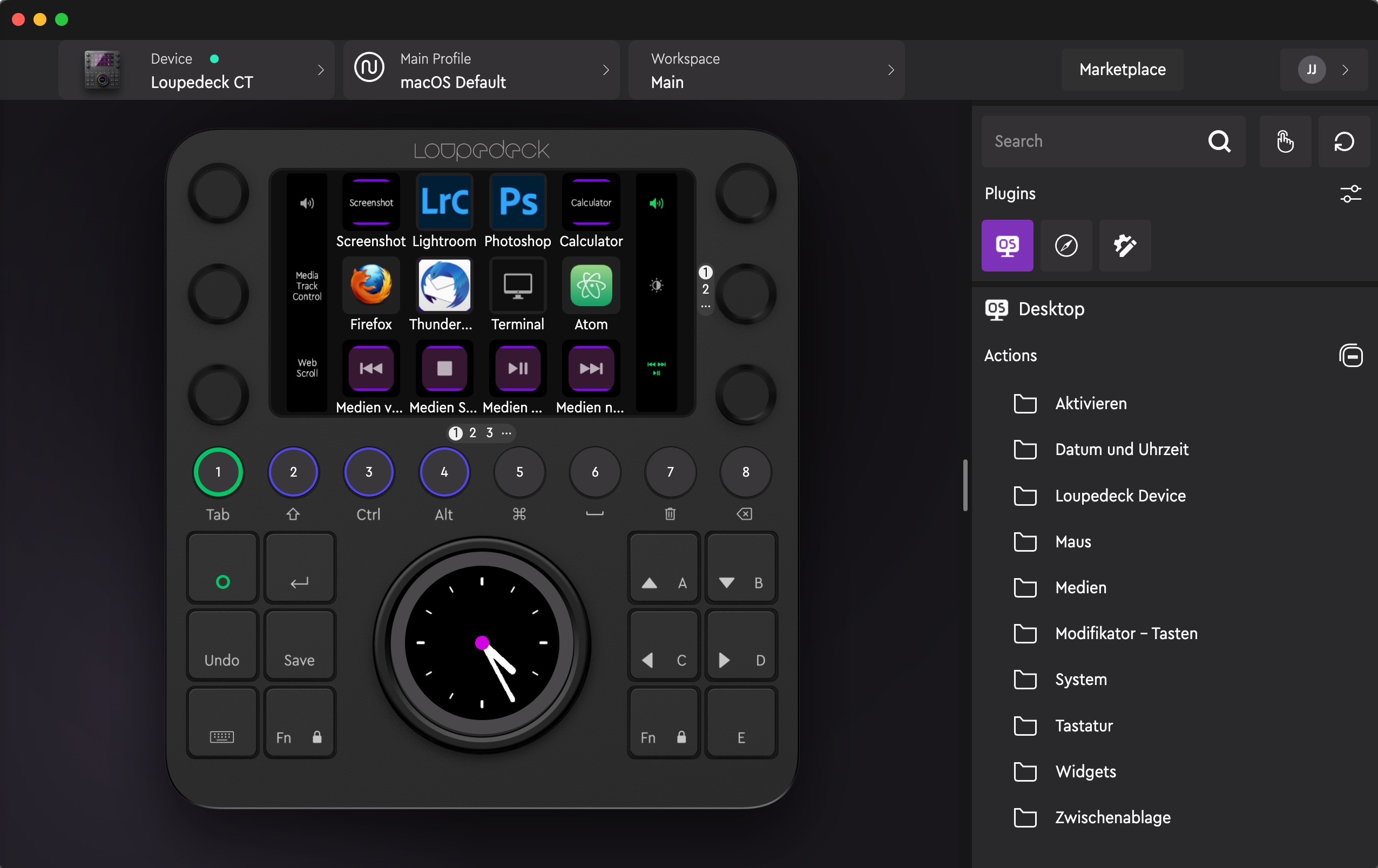Image resolution: width=1378 pixels, height=868 pixels.
Task: Select the Firefox touch button
Action: 371,285
